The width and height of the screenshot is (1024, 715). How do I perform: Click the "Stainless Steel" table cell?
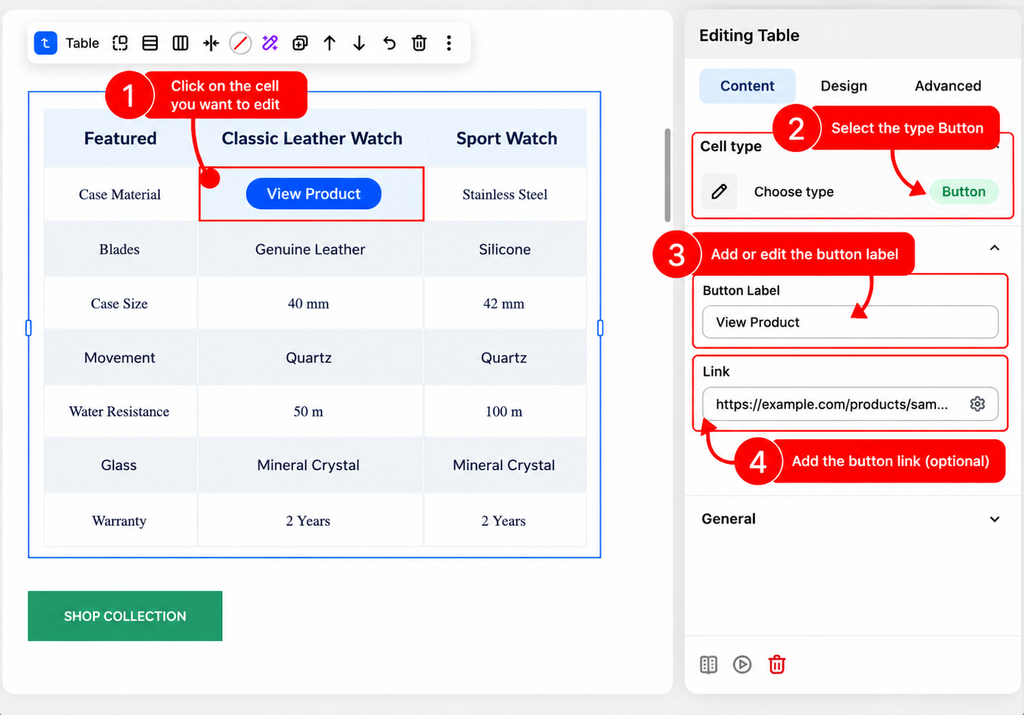[x=505, y=195]
